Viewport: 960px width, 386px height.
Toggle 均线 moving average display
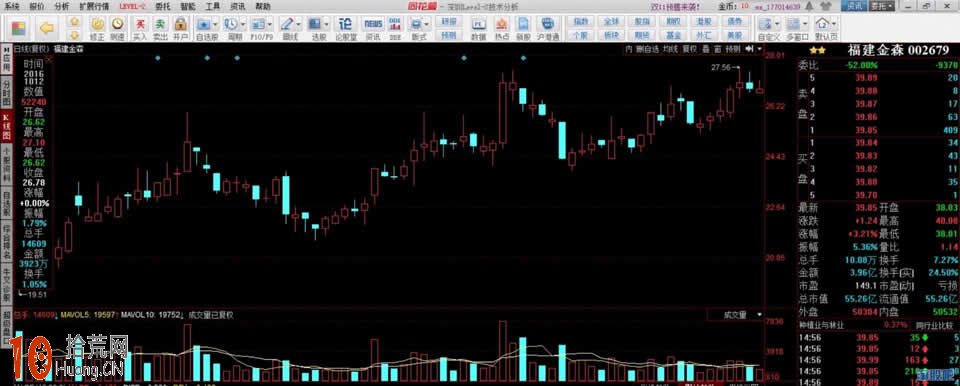click(670, 48)
